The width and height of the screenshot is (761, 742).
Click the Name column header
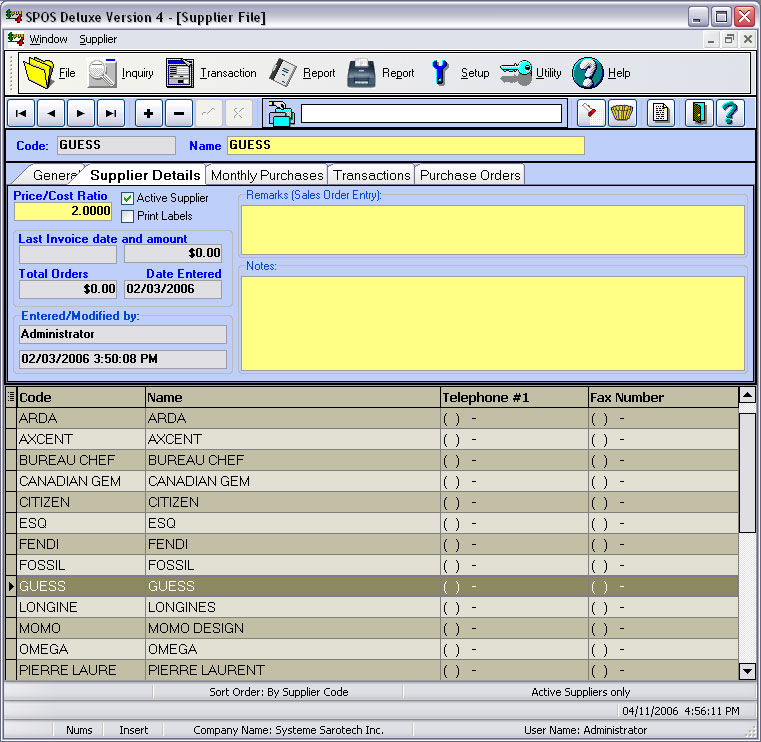pyautogui.click(x=293, y=397)
